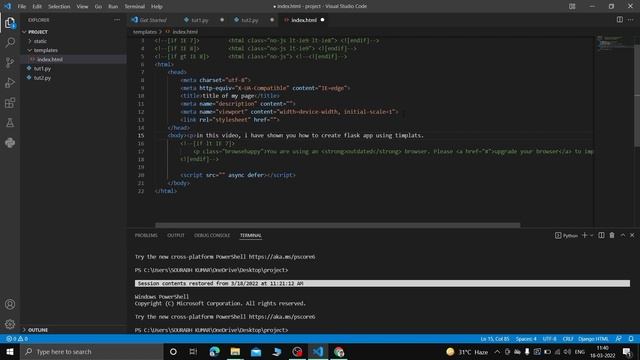Open Microsoft Edge from the taskbar
The height and width of the screenshot is (360, 640).
pos(214,352)
